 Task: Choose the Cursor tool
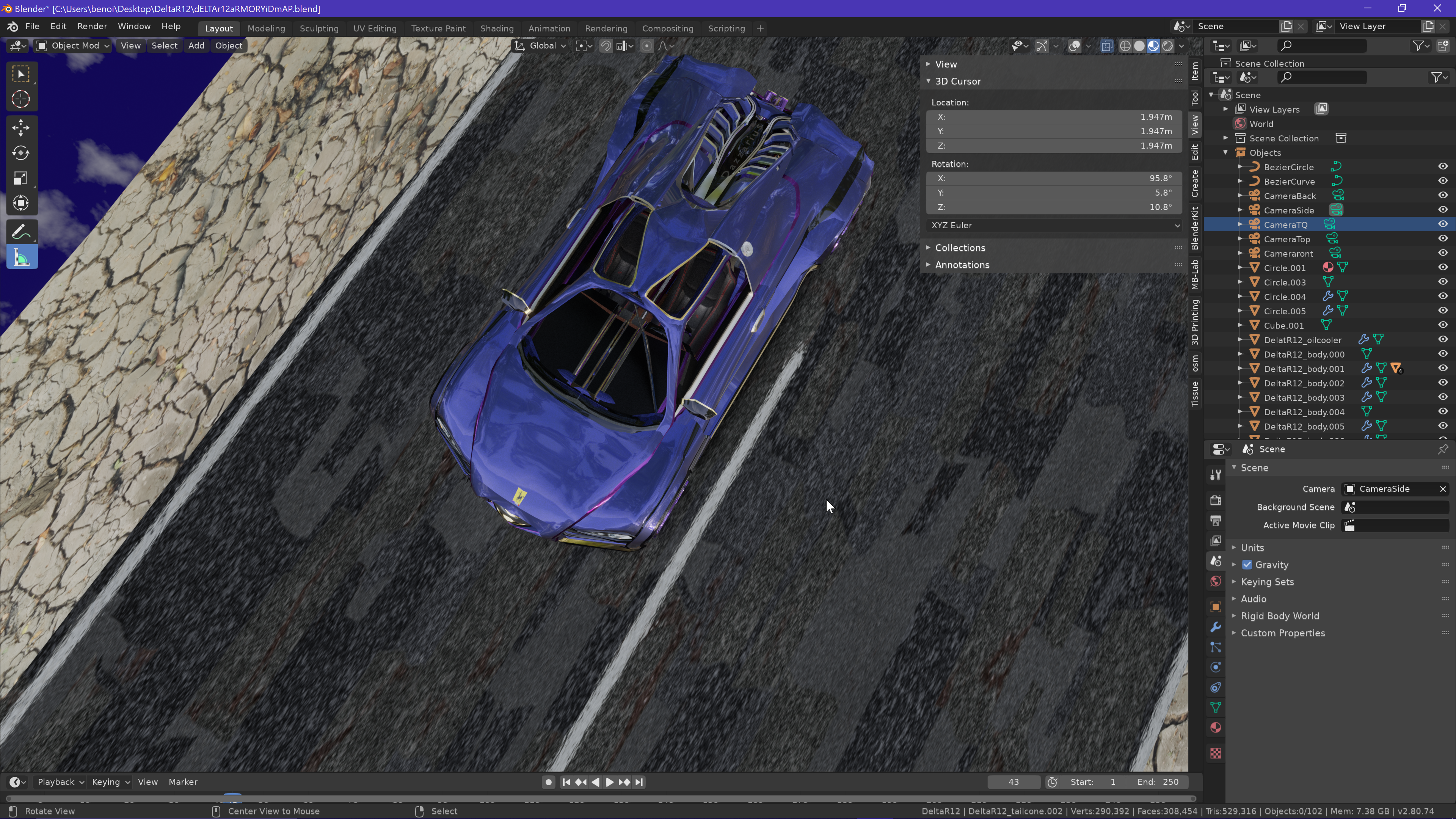(21, 99)
